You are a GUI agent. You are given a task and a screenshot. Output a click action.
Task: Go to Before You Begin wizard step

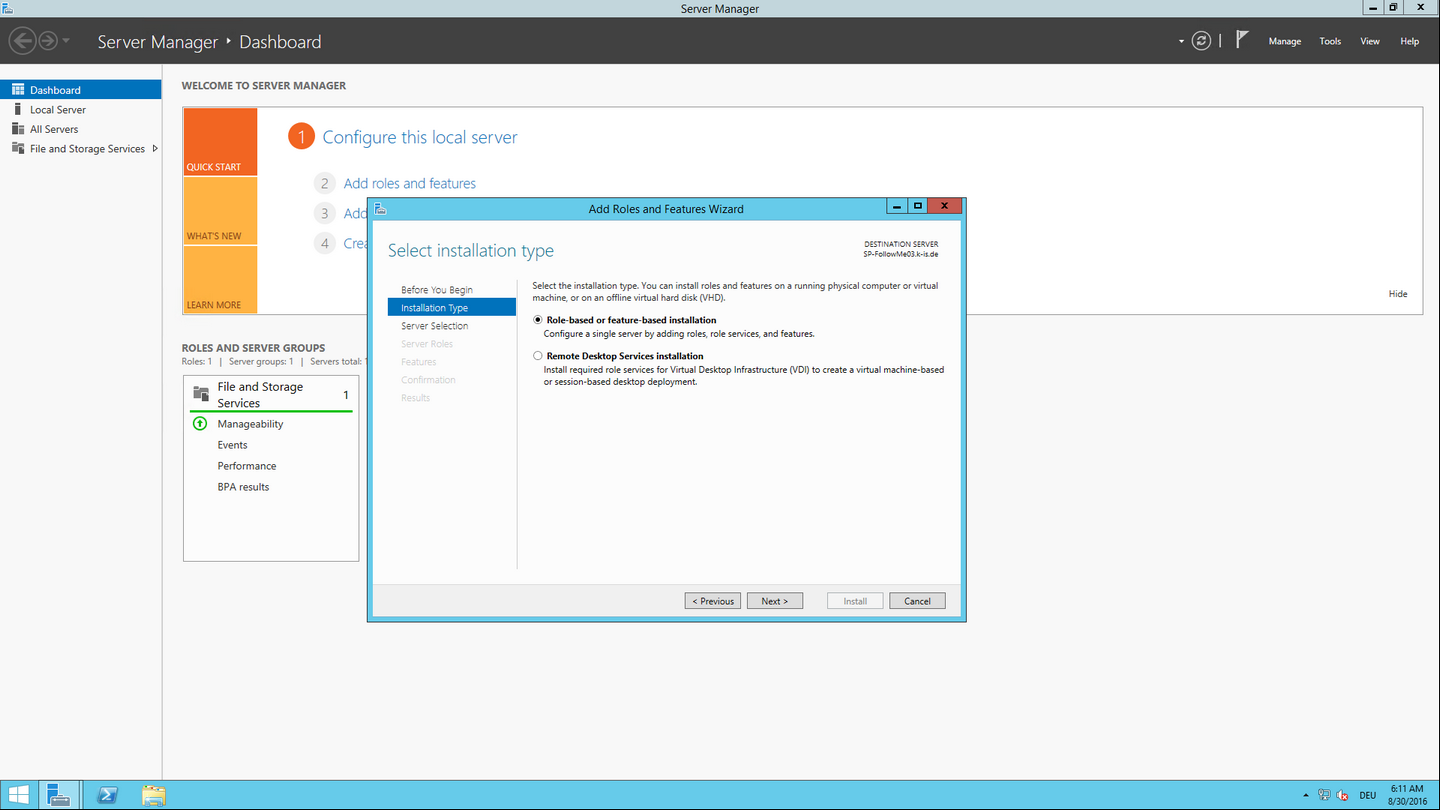(x=437, y=290)
